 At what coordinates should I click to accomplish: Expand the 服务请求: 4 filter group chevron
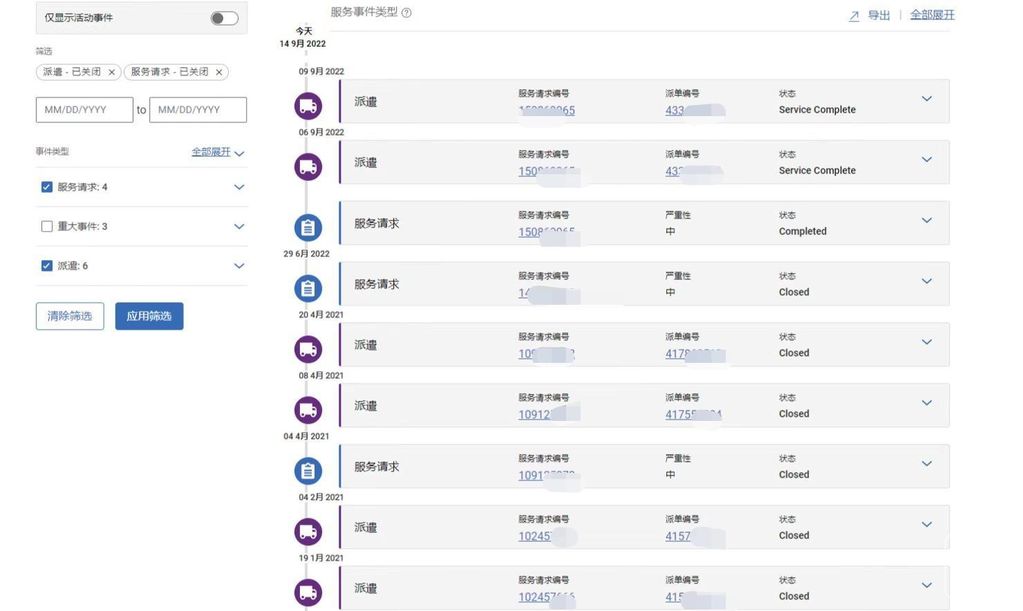pyautogui.click(x=239, y=187)
